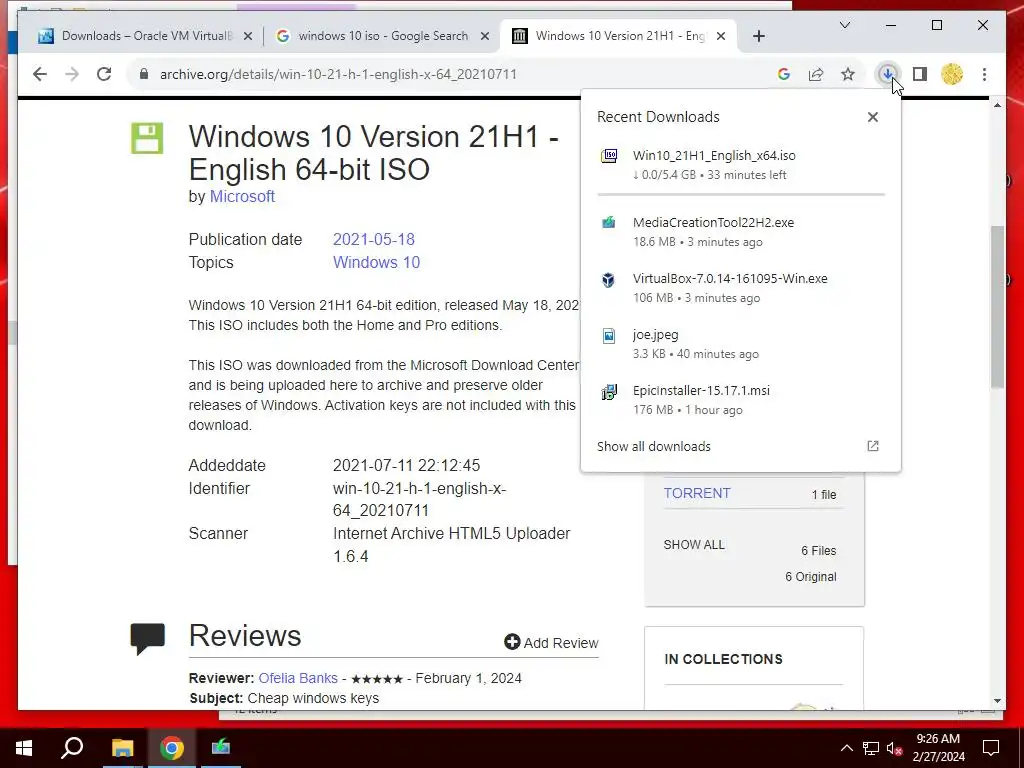Screen dimensions: 1024x768
Task: Open the Windows 10 topic link
Action: tap(376, 263)
